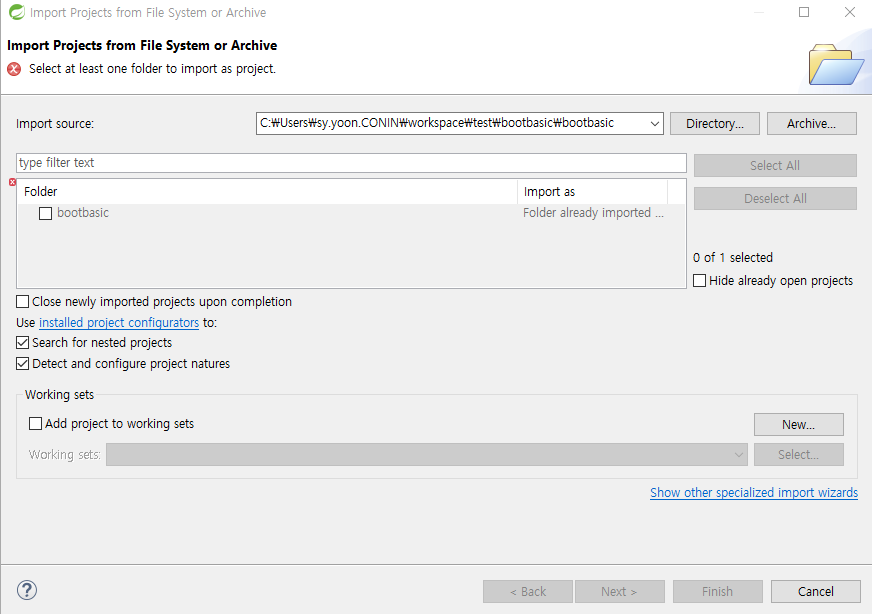Screen dimensions: 872x614
Task: Close the import dialog window
Action: 850,12
